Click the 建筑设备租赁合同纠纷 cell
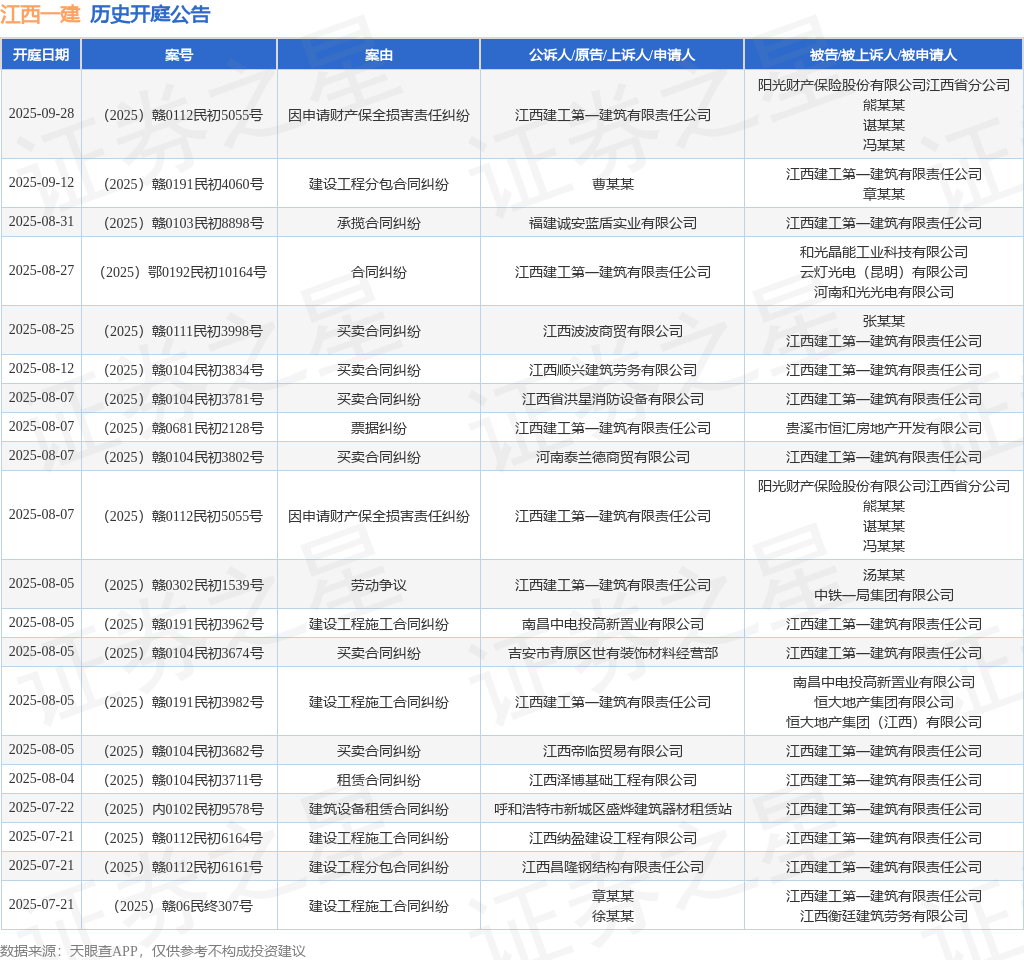This screenshot has height=960, width=1024. point(379,809)
